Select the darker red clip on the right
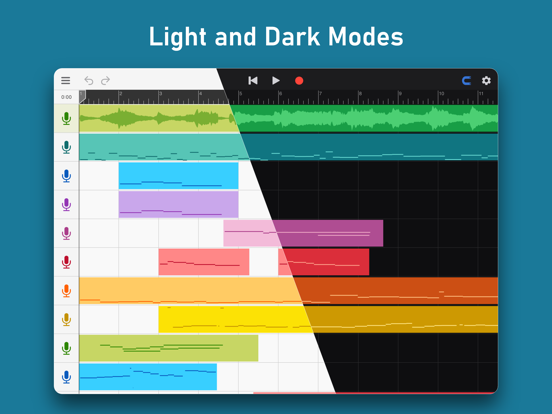552x414 pixels. 324,262
